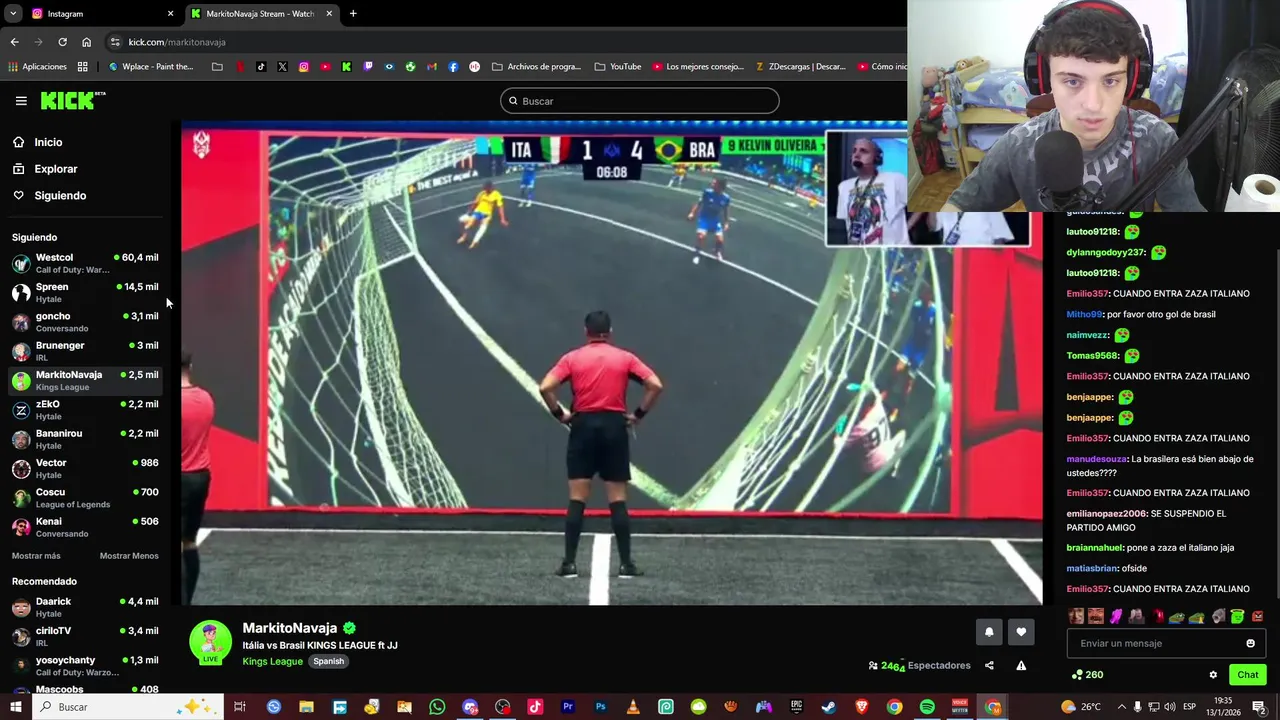Screen dimensions: 1280x720
Task: Open chat settings with the gear icon
Action: click(1213, 675)
